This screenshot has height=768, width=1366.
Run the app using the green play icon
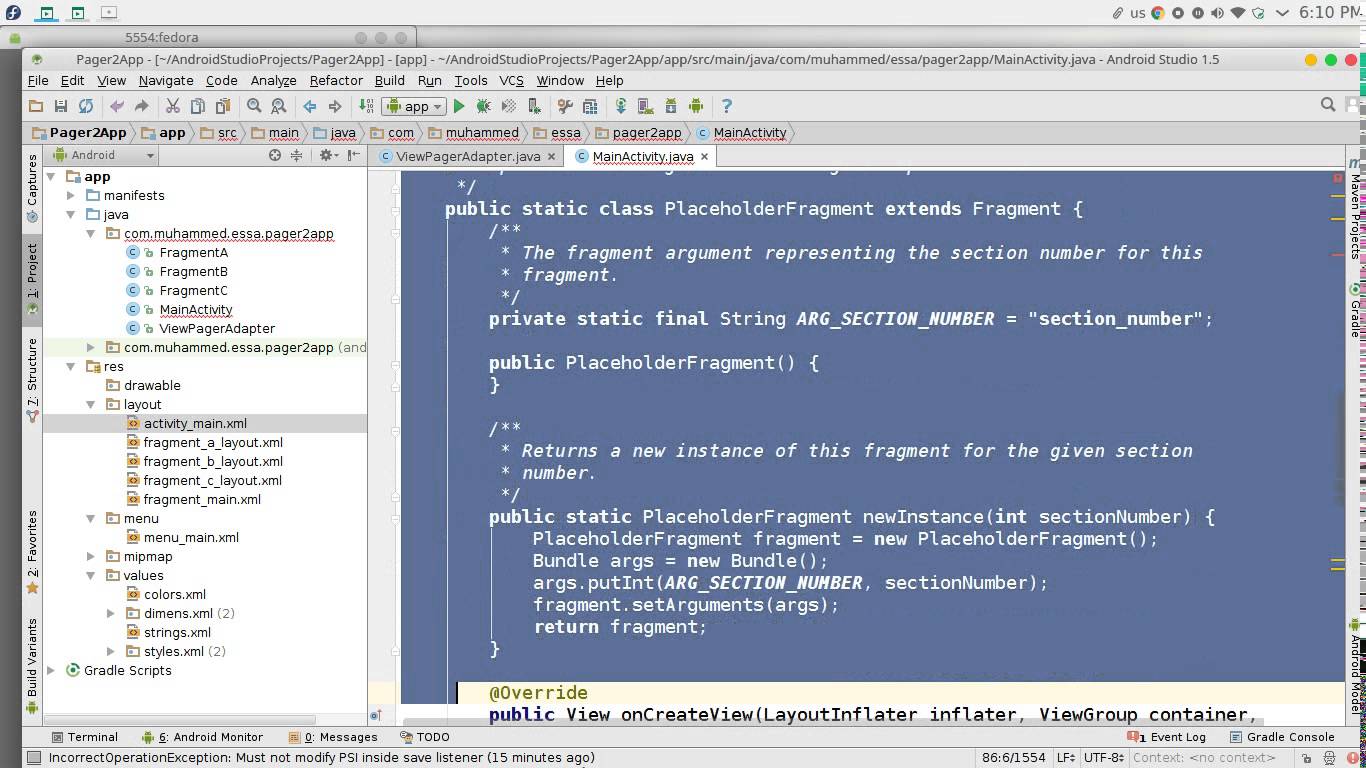pos(459,106)
